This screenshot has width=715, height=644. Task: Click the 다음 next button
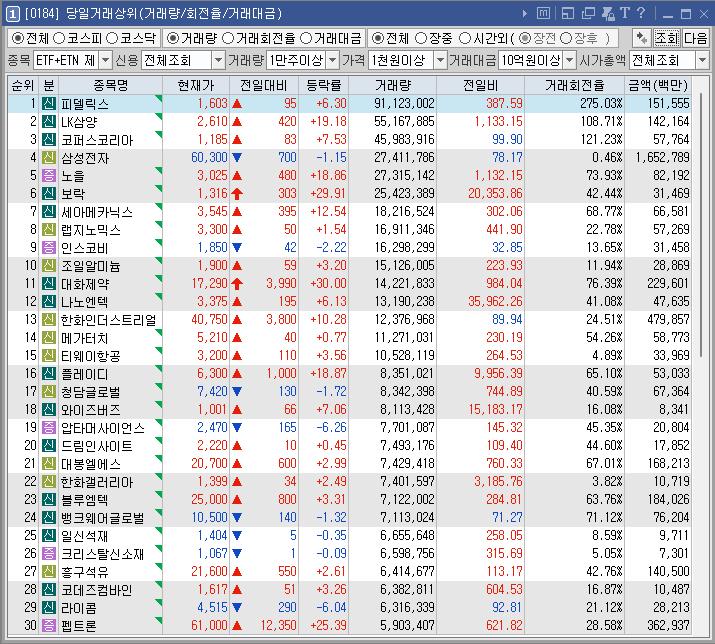pos(695,38)
